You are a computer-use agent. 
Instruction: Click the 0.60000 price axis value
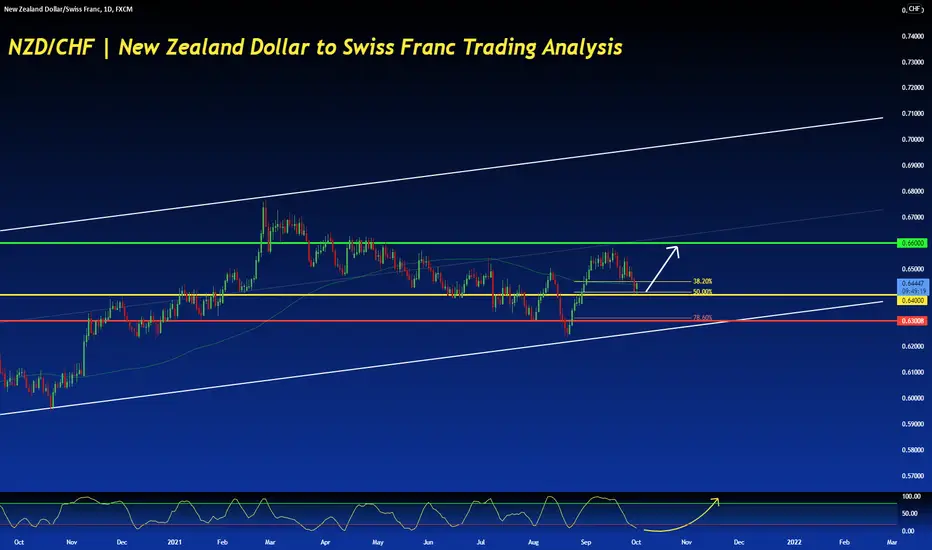pos(913,398)
